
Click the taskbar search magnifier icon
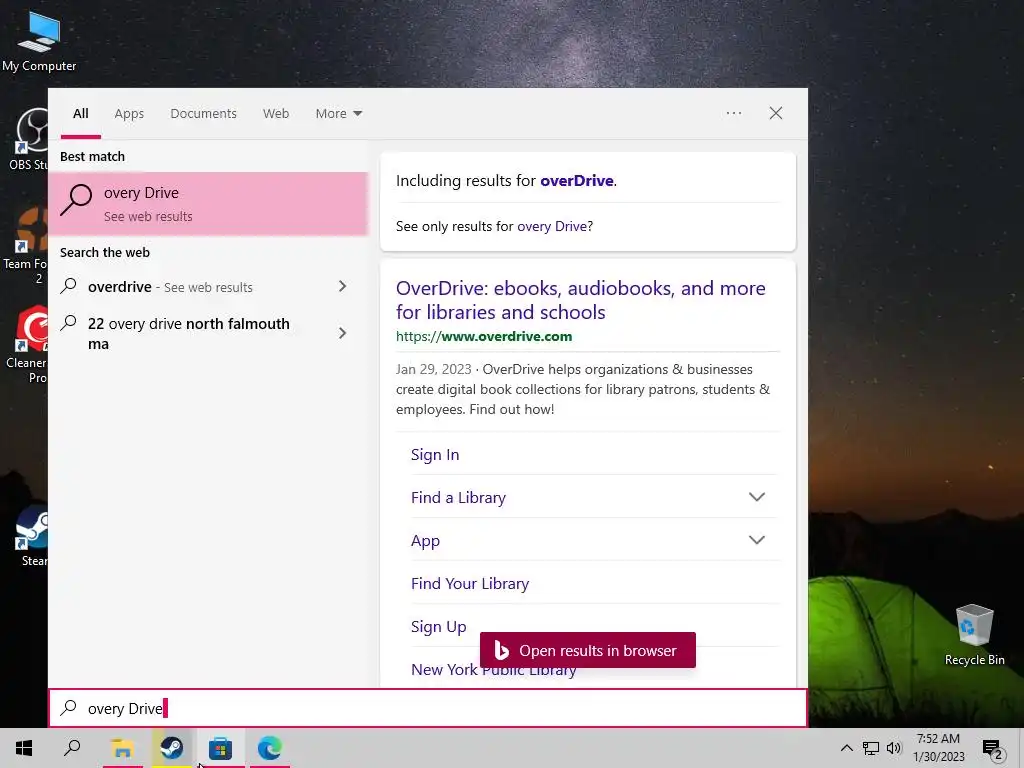72,748
